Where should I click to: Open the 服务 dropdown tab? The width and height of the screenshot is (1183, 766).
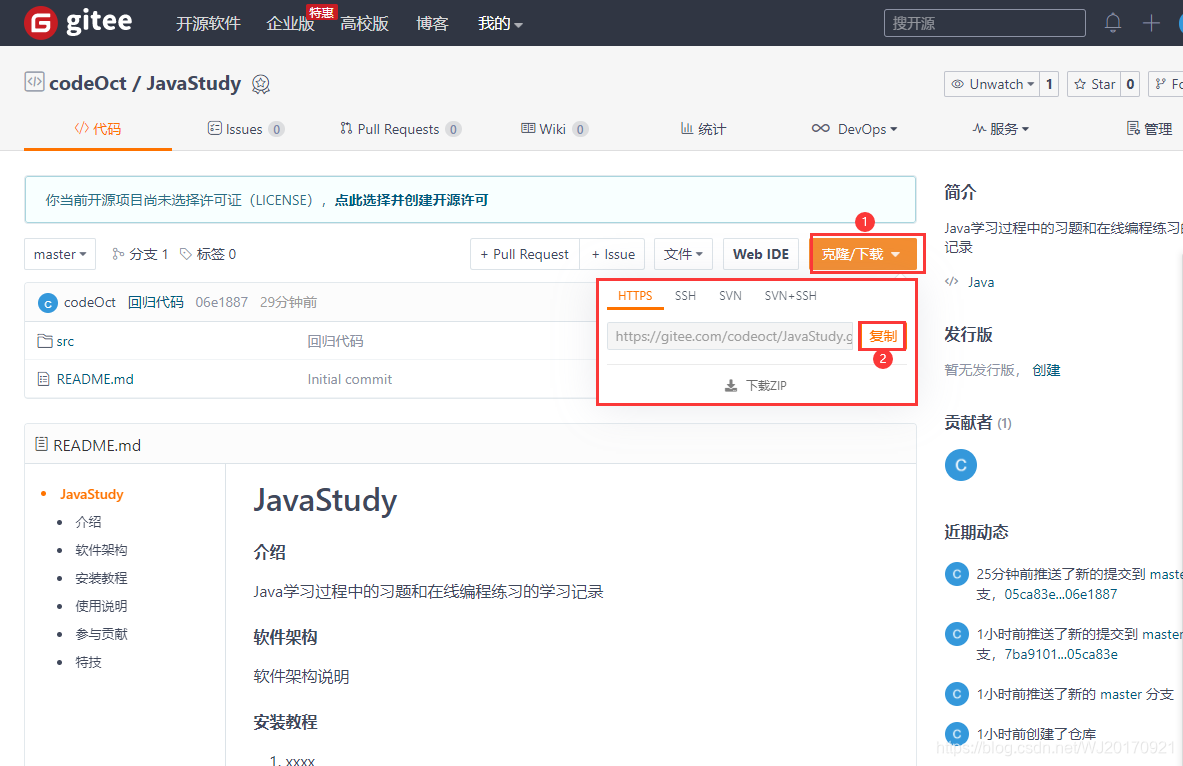[x=1000, y=129]
